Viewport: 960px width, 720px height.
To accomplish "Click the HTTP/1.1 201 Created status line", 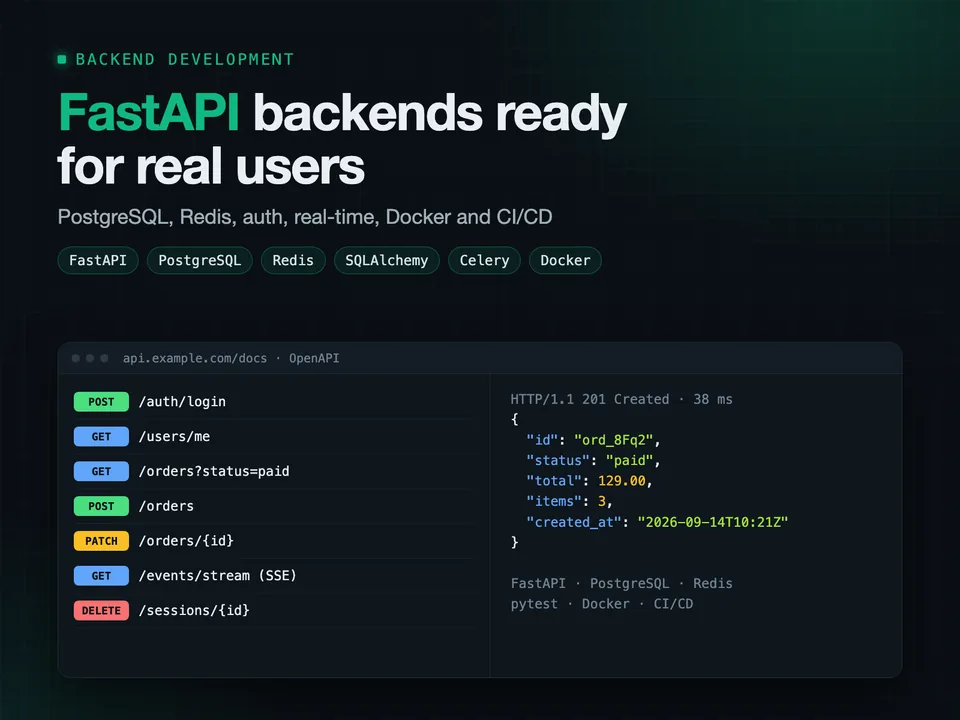I will (x=621, y=399).
